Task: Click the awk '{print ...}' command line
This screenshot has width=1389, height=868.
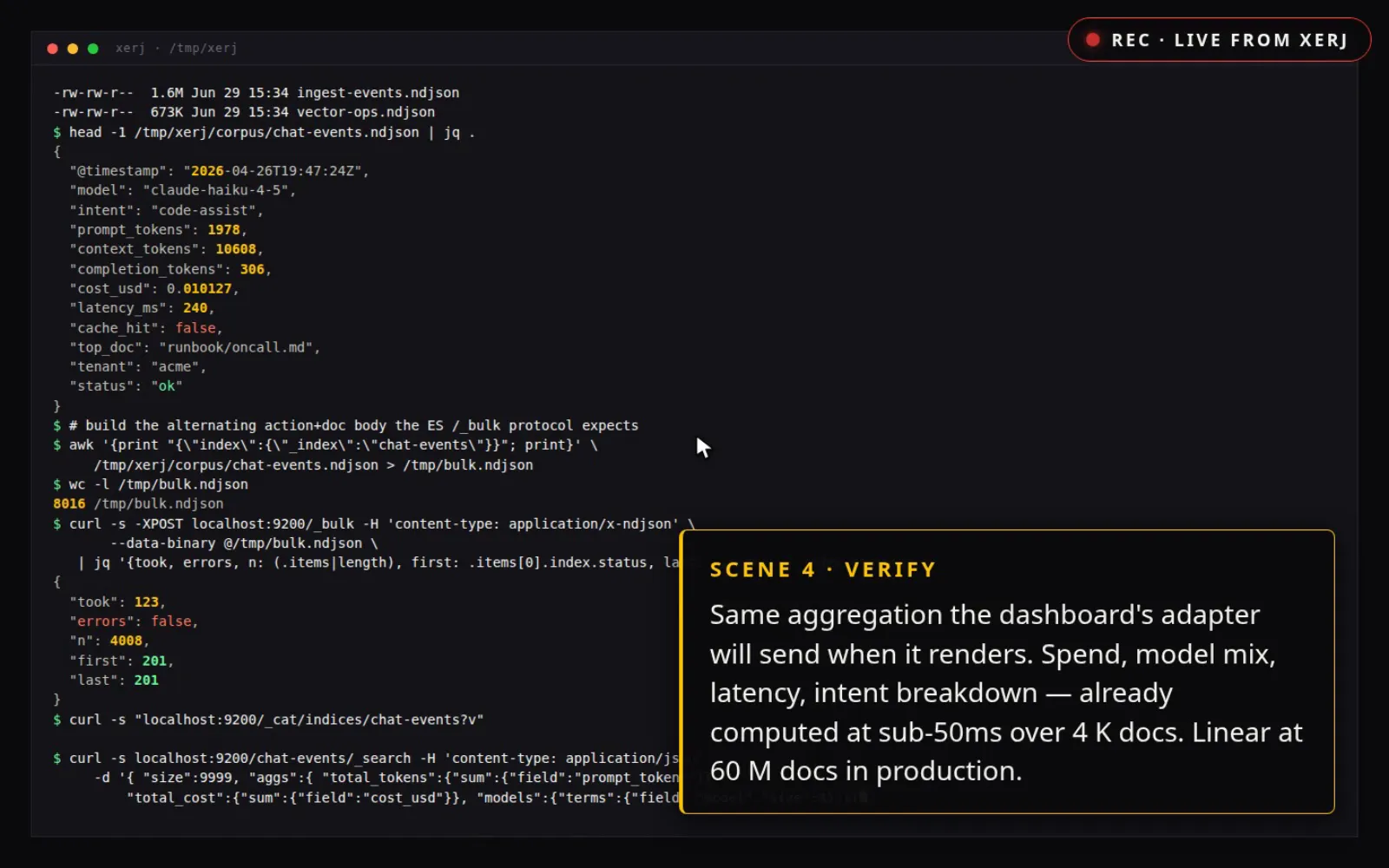Action: (326, 445)
